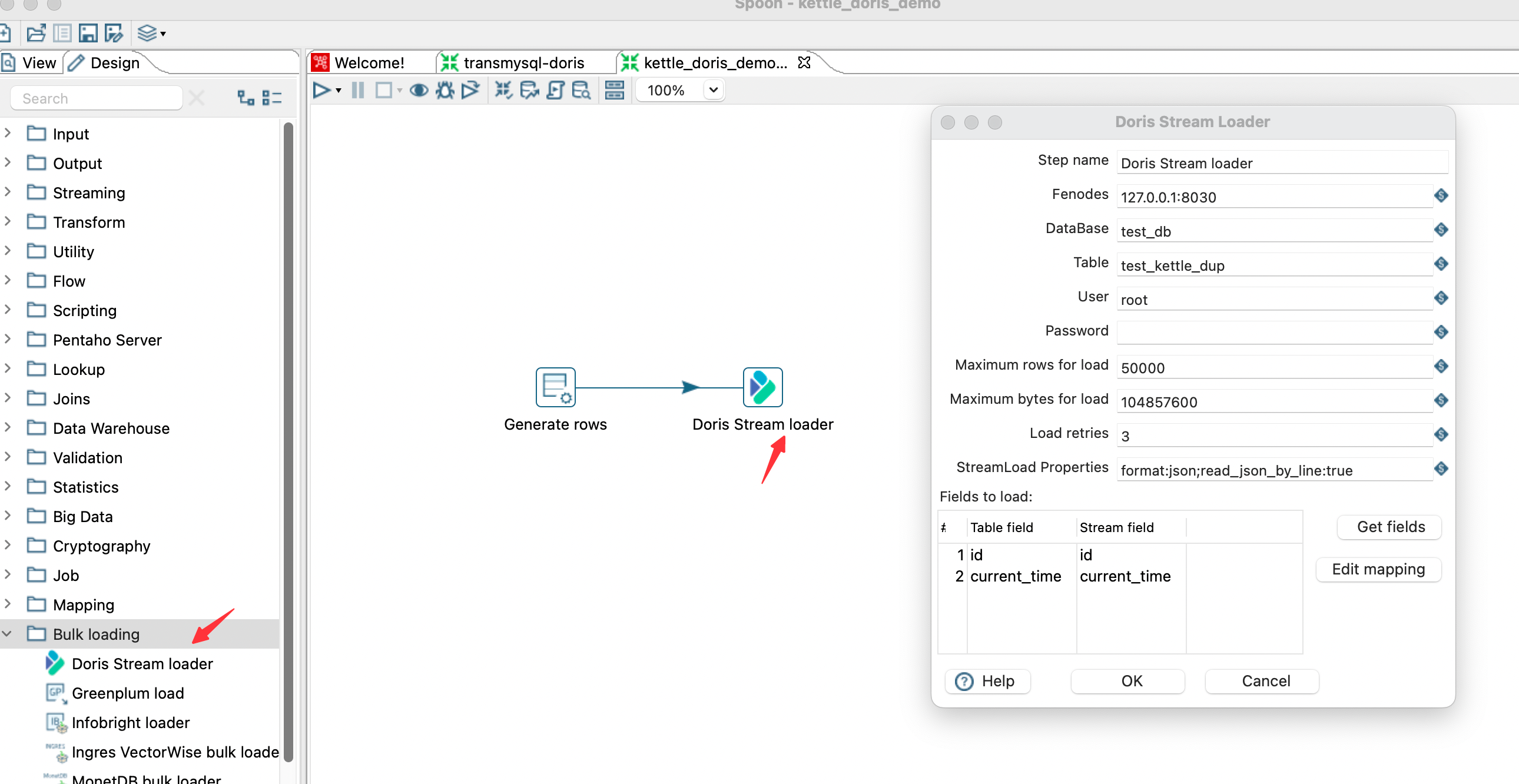Expand the Streaming folder
Image resolution: width=1519 pixels, height=784 pixels.
point(8,192)
